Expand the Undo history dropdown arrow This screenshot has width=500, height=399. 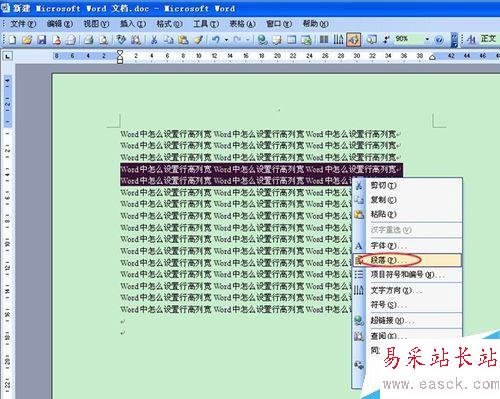(226, 40)
